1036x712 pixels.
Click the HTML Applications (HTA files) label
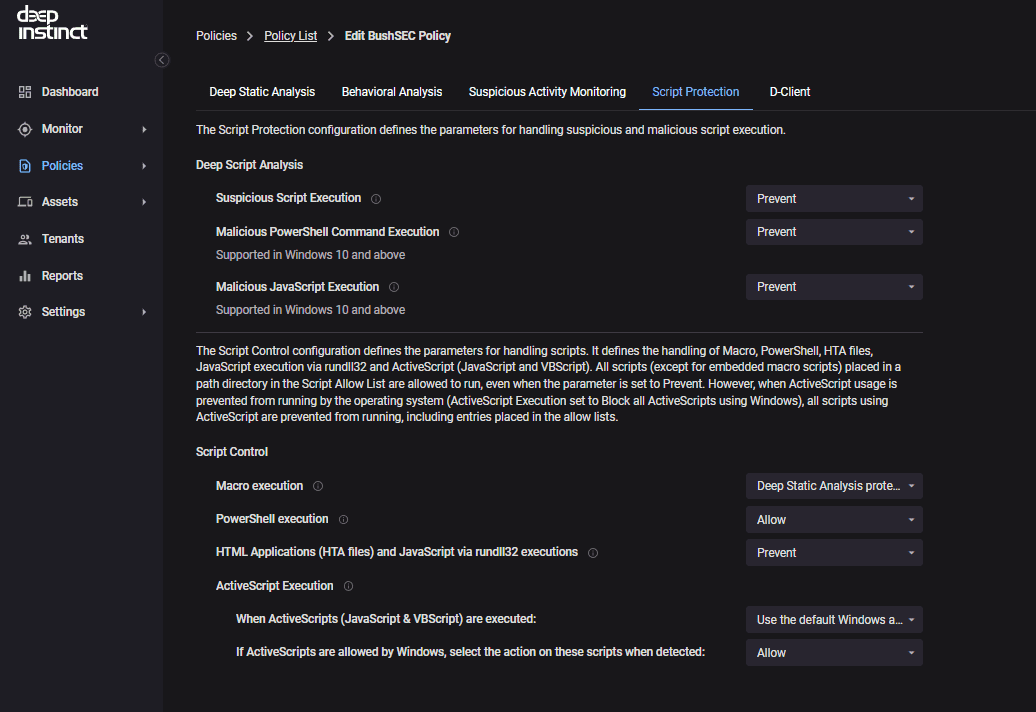[x=397, y=552]
